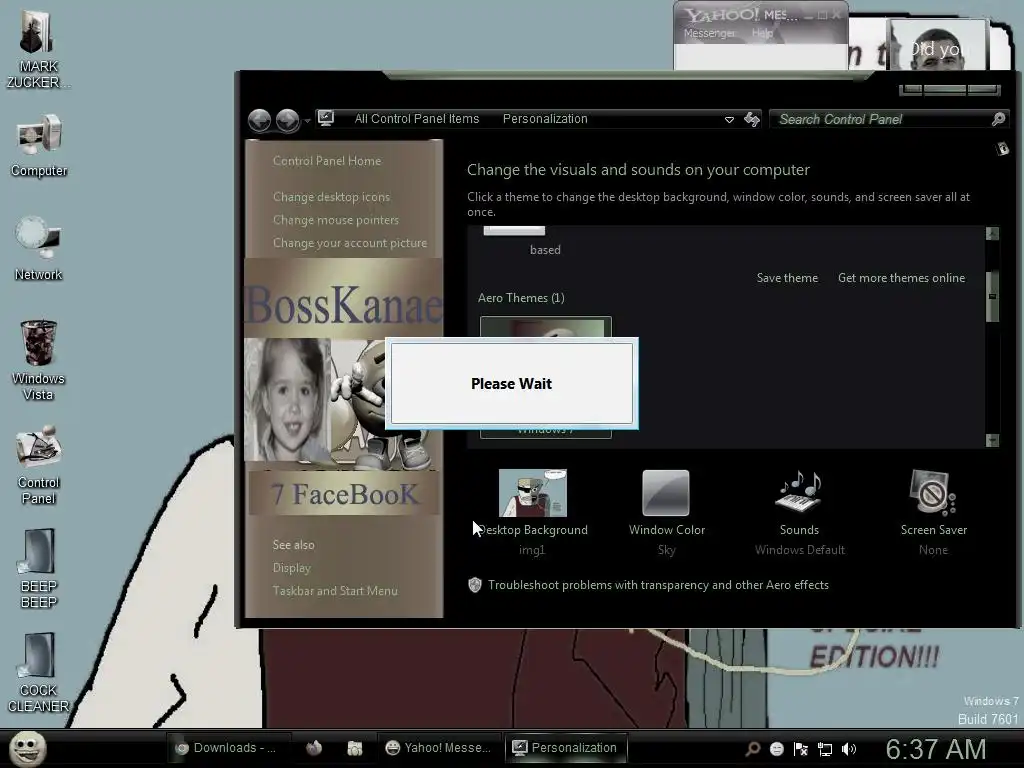
Task: Open the MARK ZUCKER desktop icon
Action: 37,47
